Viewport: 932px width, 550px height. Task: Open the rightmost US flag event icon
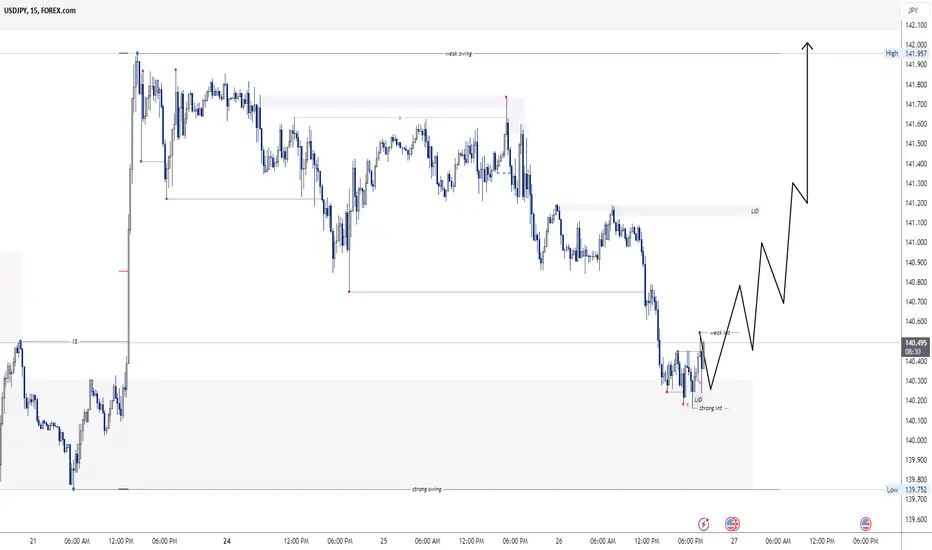tap(865, 524)
